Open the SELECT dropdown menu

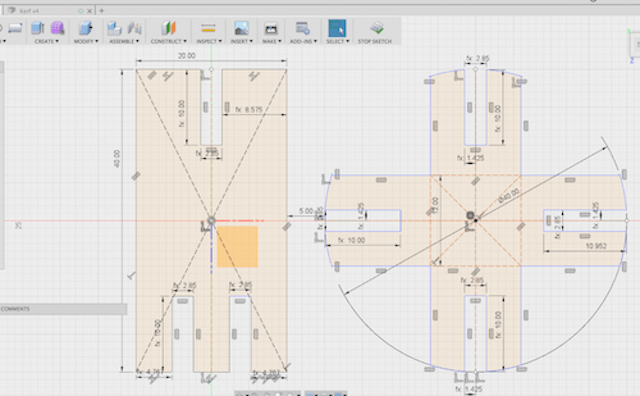click(x=338, y=41)
